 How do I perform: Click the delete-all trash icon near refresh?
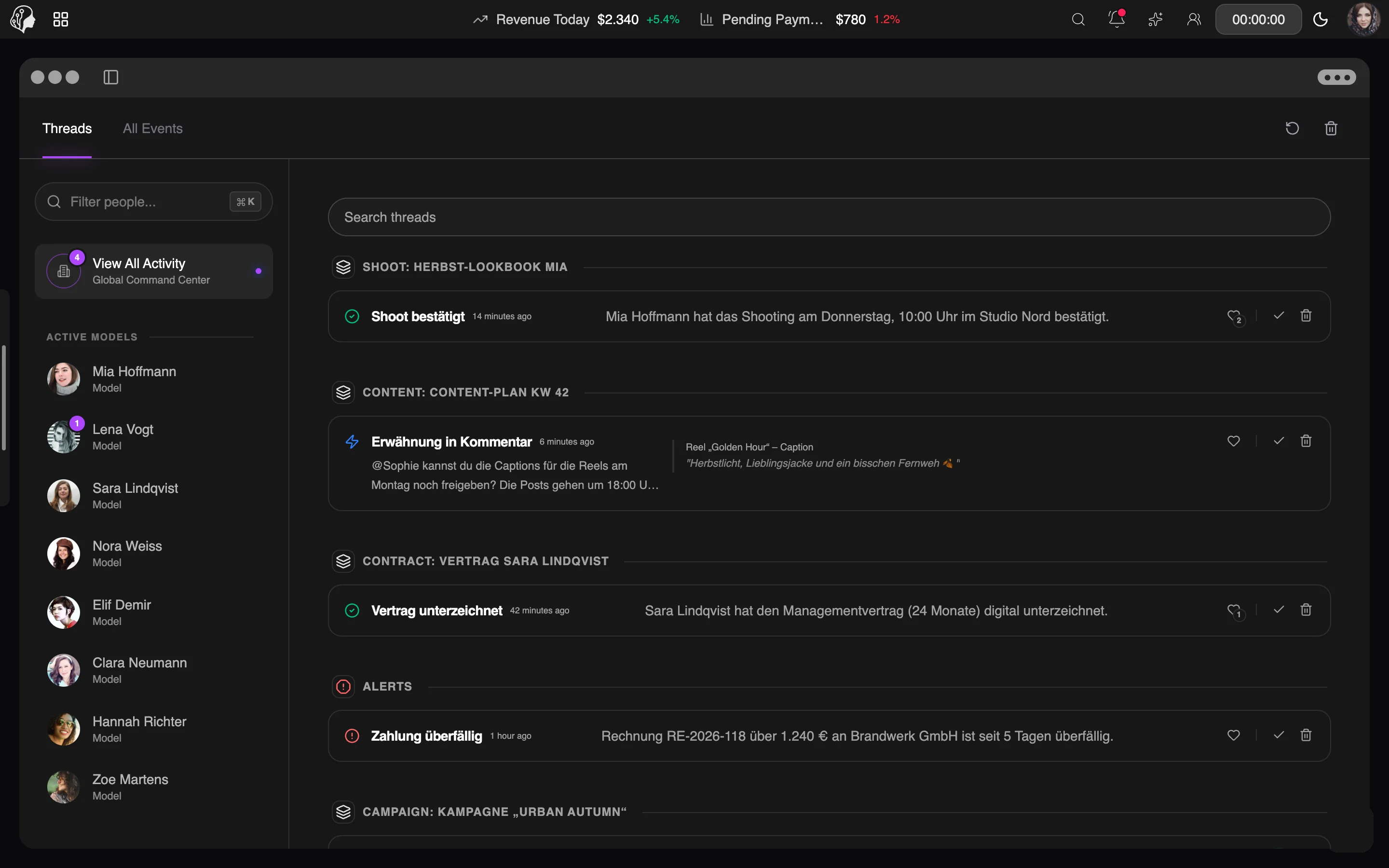[x=1331, y=128]
